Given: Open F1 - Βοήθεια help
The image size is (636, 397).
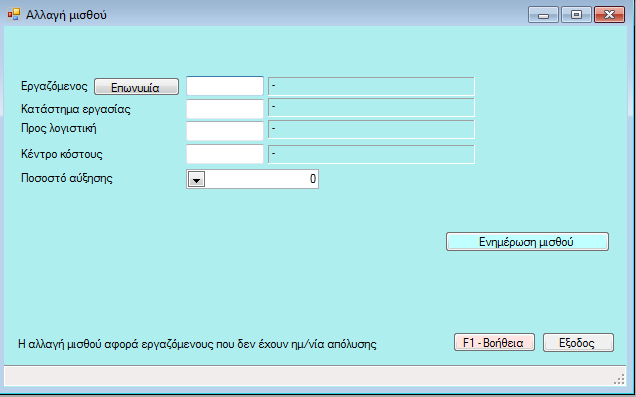Looking at the screenshot, I should 494,343.
